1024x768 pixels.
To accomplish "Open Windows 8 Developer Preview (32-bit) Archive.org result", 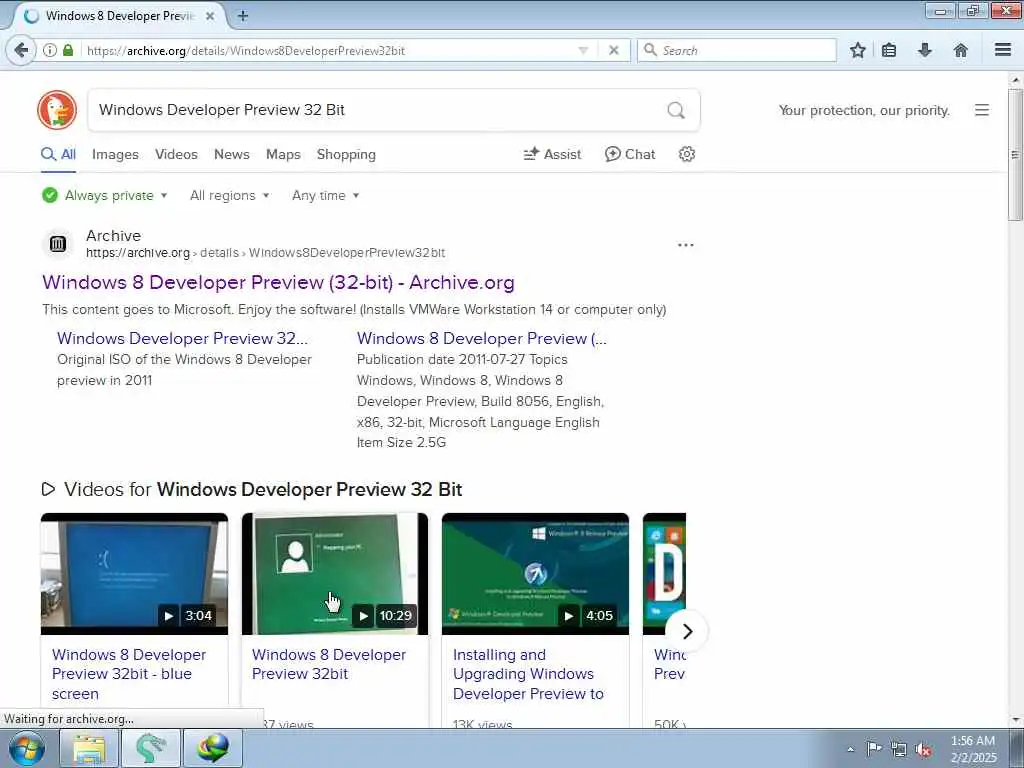I will tap(278, 282).
